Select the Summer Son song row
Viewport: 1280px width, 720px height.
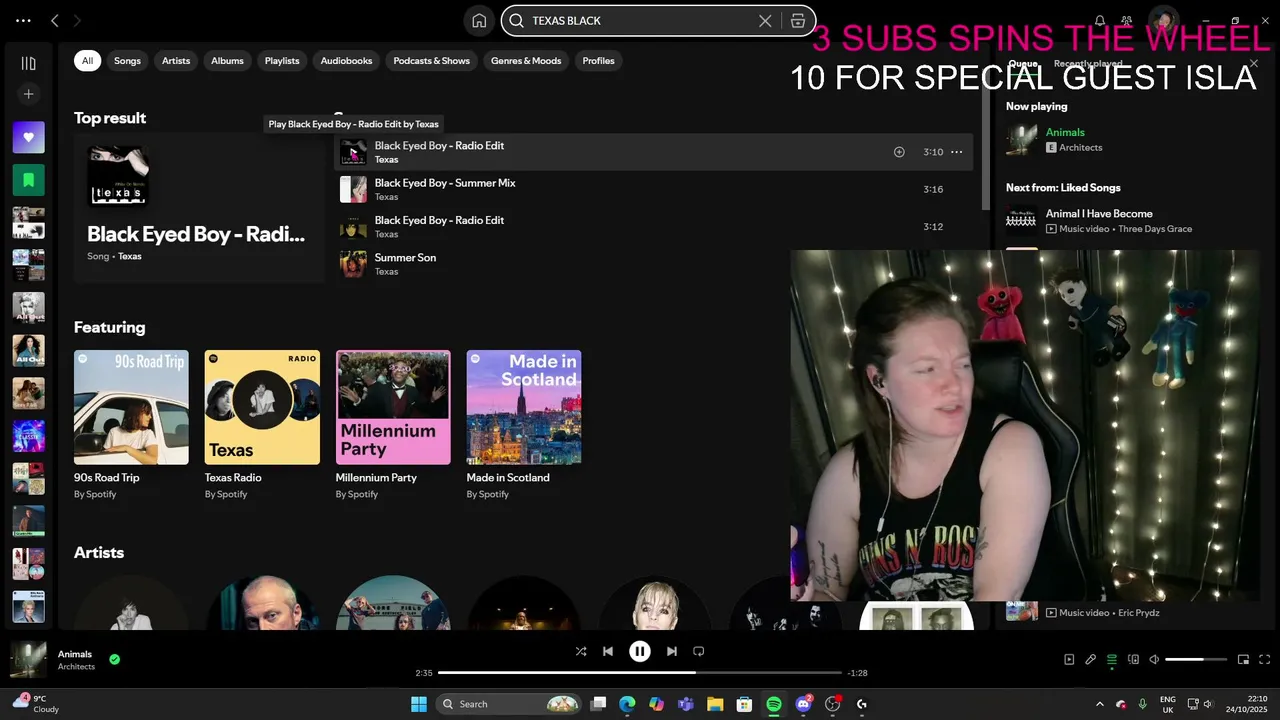[653, 264]
